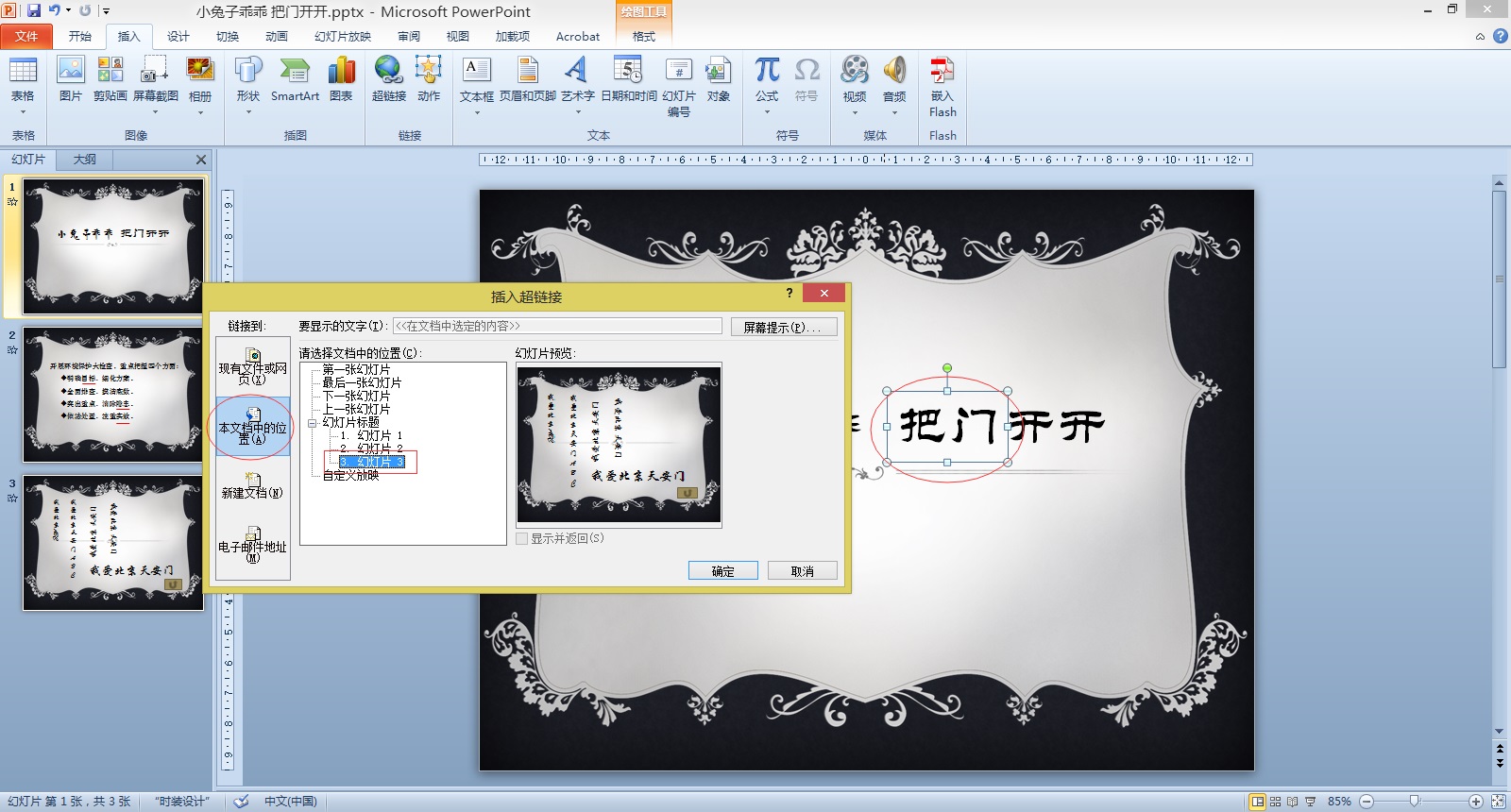1511x812 pixels.
Task: Open the 视频 dropdown arrow
Action: pyautogui.click(x=855, y=112)
